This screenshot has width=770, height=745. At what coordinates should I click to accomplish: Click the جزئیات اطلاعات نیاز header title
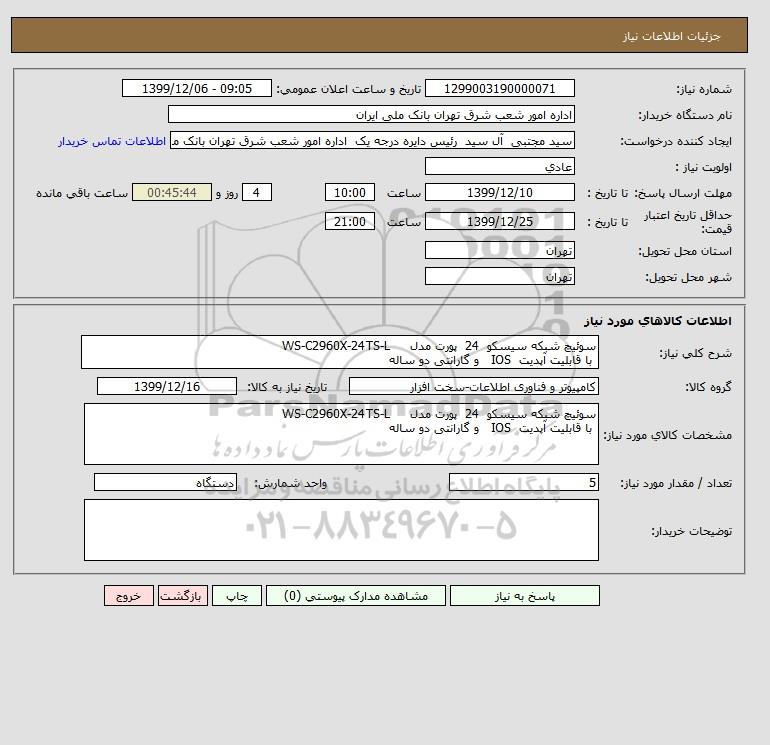click(x=671, y=36)
